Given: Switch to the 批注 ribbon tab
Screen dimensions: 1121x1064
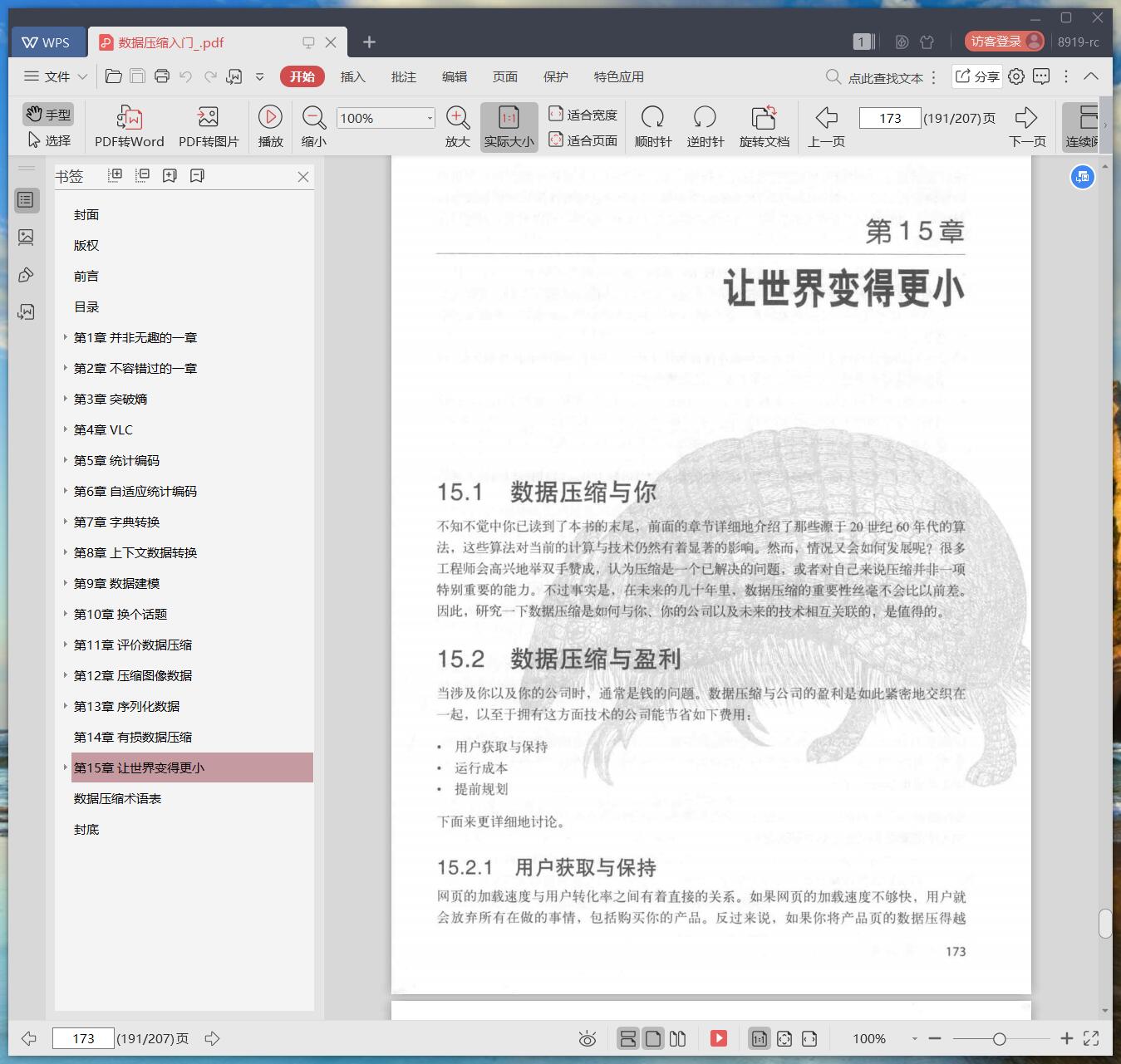Looking at the screenshot, I should click(x=404, y=76).
